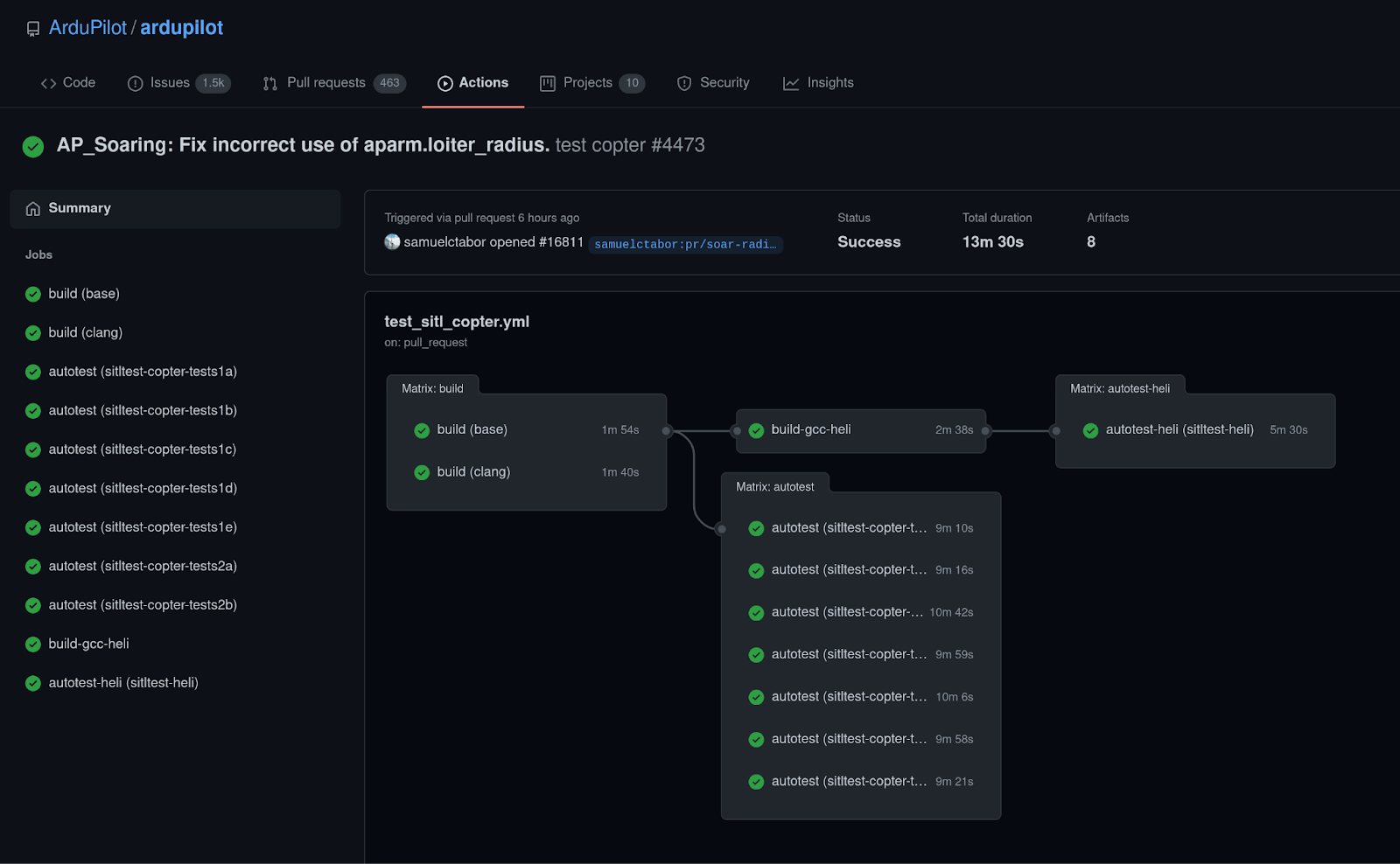Image resolution: width=1400 pixels, height=864 pixels.
Task: Open build (clang) node in graph
Action: [x=527, y=472]
